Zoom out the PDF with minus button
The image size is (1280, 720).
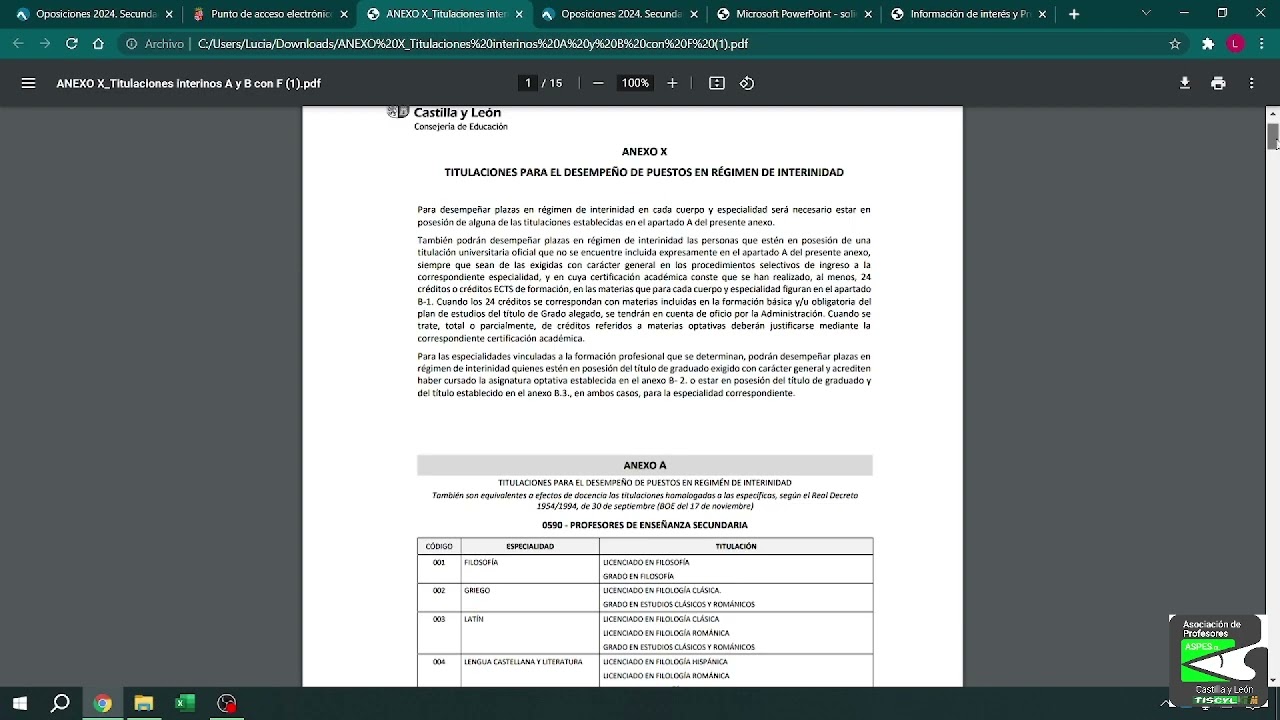point(598,83)
